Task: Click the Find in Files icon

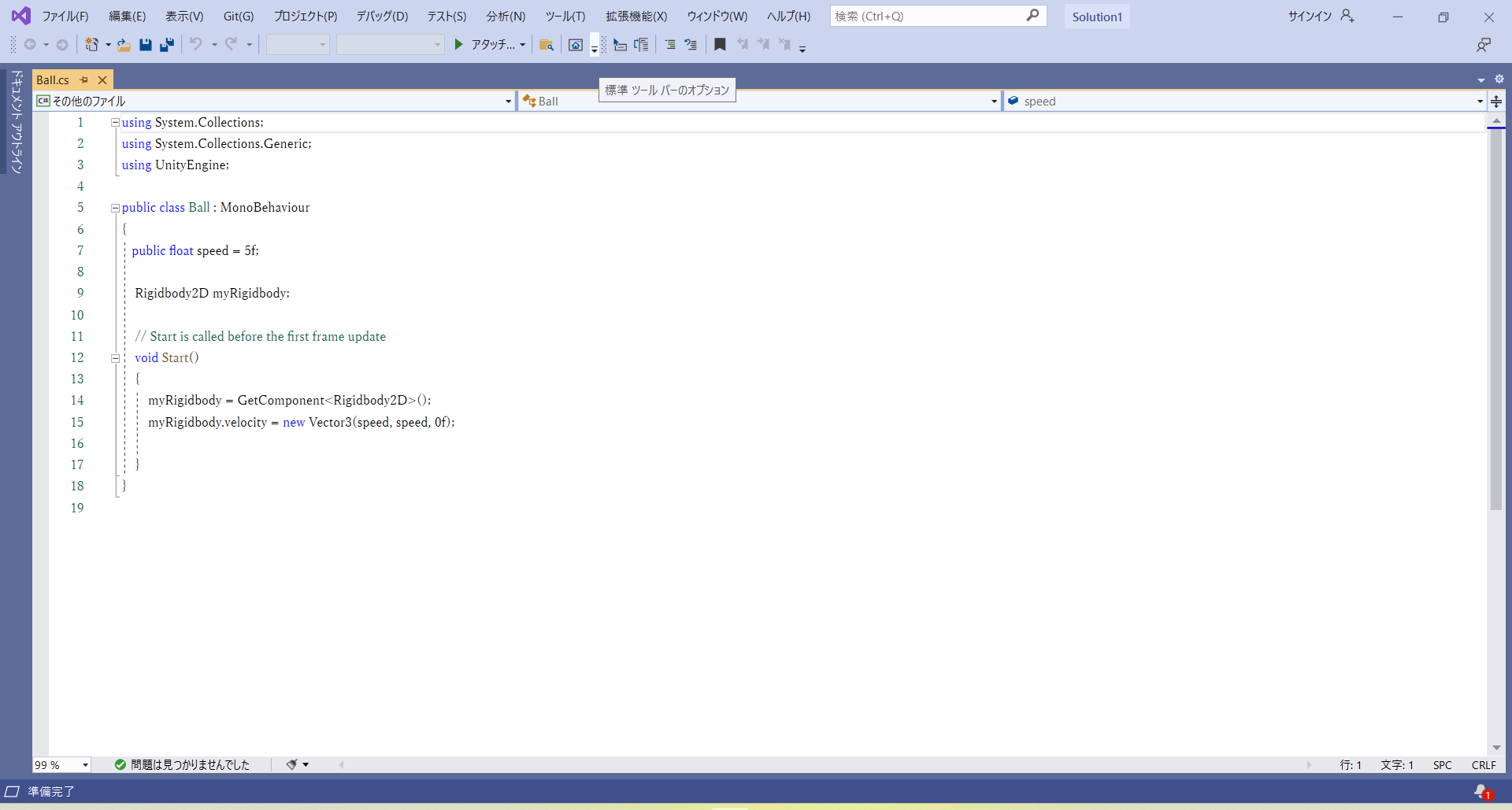Action: pos(547,45)
